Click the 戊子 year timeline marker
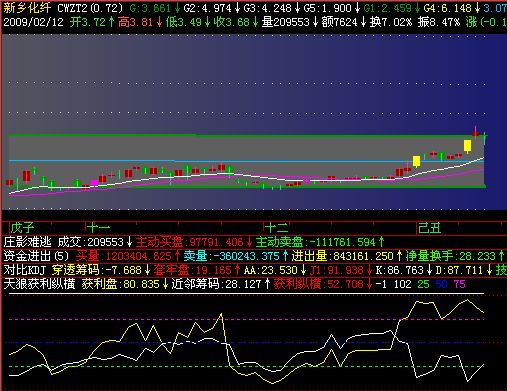507x391 pixels. tap(23, 228)
